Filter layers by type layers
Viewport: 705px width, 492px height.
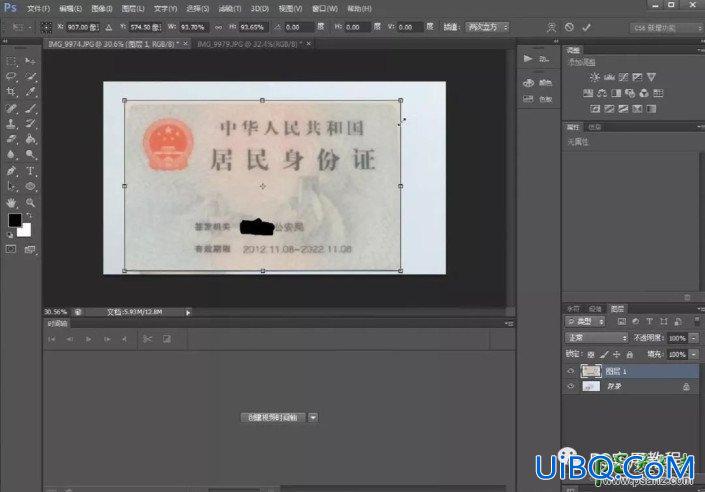(649, 322)
